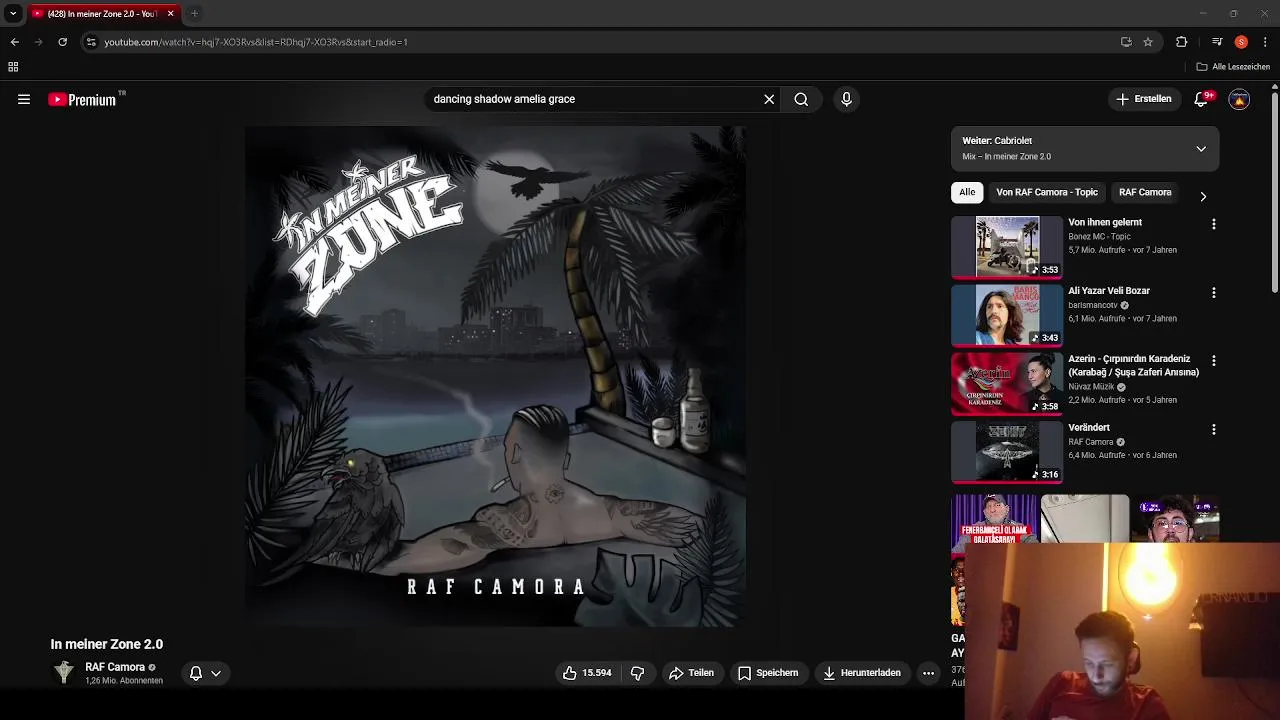Image resolution: width=1280 pixels, height=720 pixels.
Task: Open the barismancotv channel link
Action: point(1093,305)
